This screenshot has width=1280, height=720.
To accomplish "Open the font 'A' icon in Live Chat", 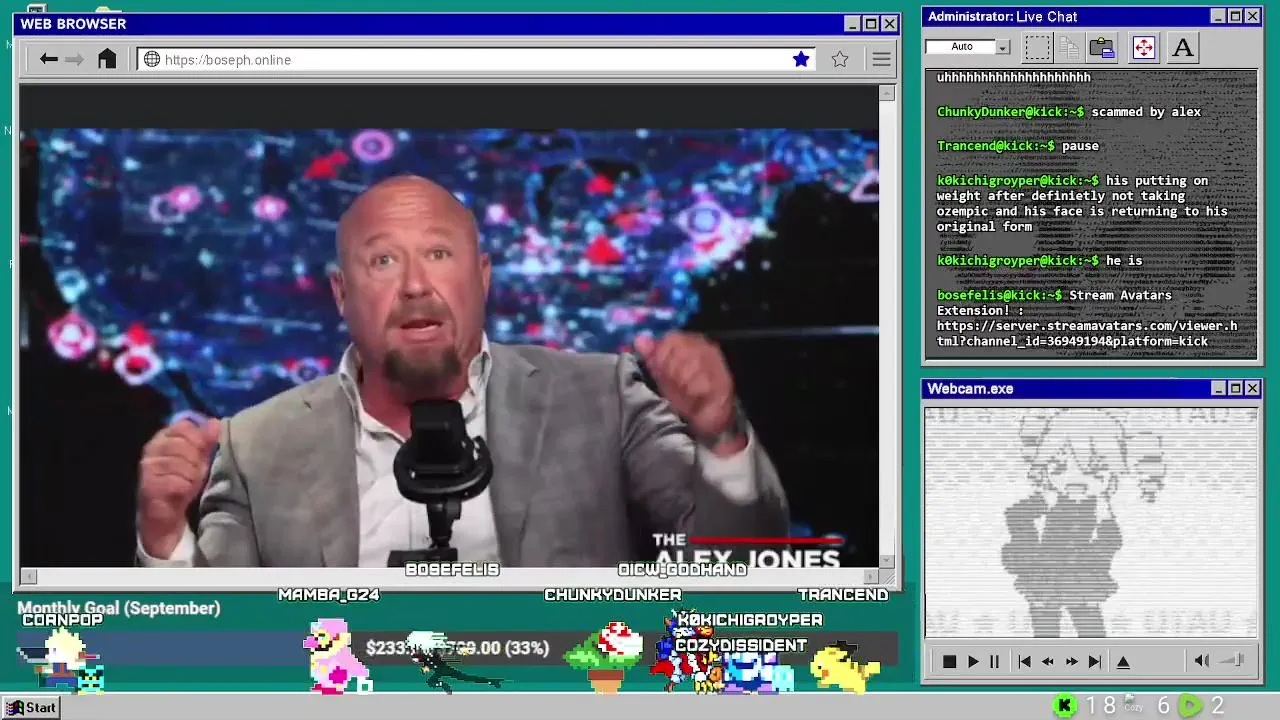I will tap(1183, 47).
